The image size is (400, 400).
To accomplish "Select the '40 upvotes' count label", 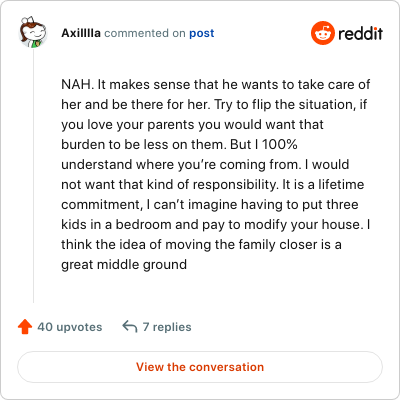I will (x=70, y=327).
